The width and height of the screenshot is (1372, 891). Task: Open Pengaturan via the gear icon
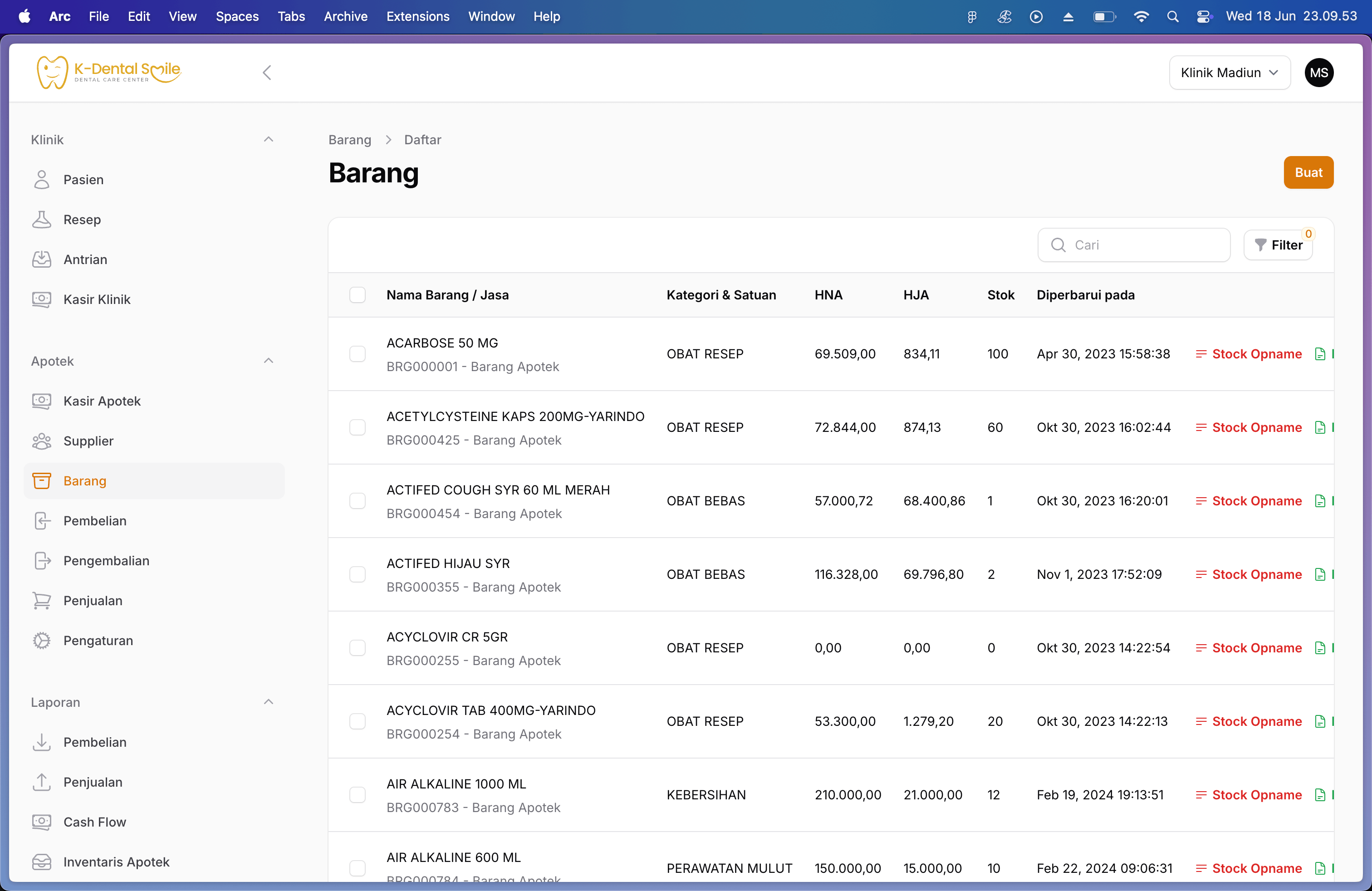41,640
